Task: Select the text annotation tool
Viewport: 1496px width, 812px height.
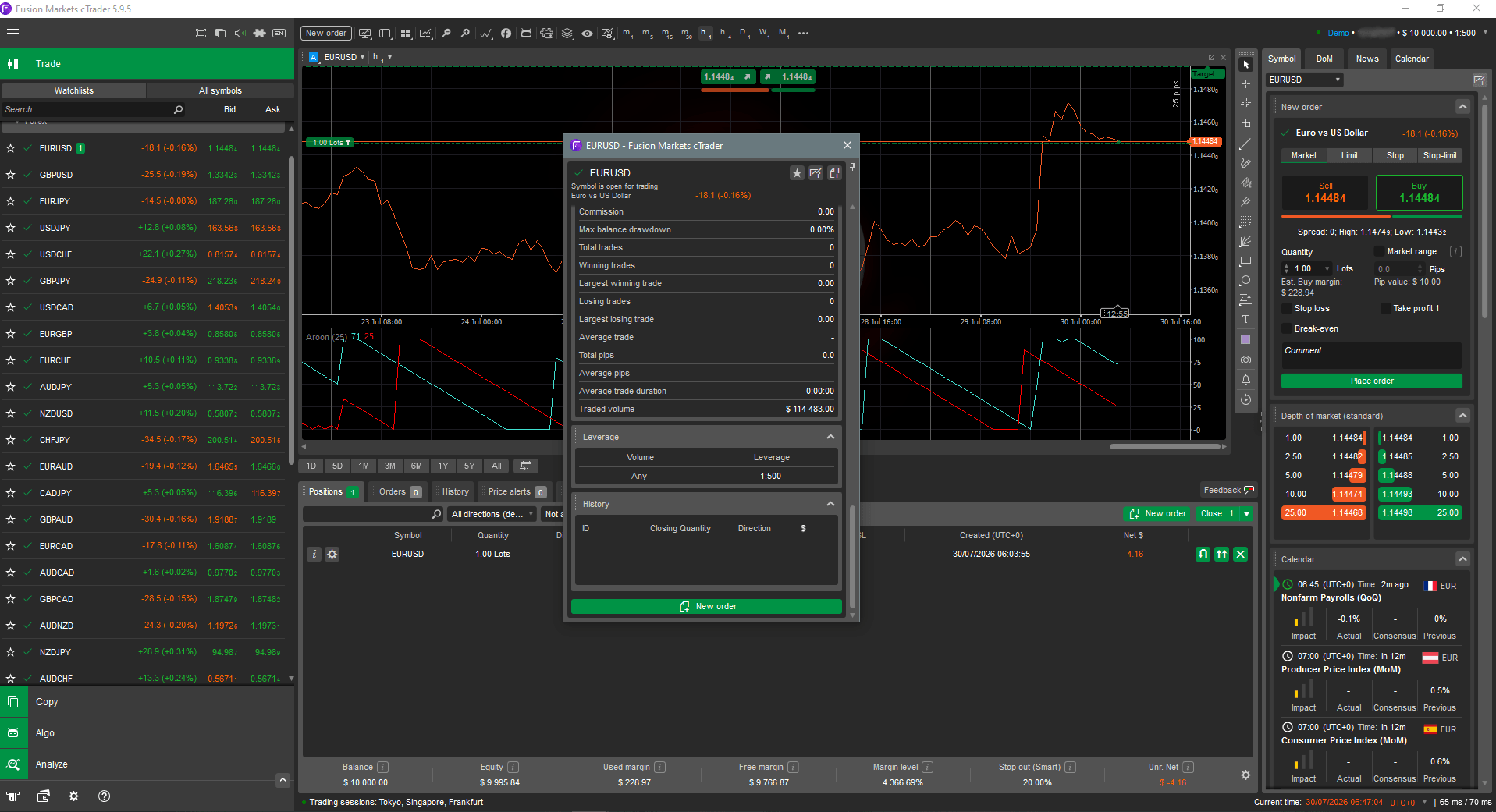Action: point(1245,320)
